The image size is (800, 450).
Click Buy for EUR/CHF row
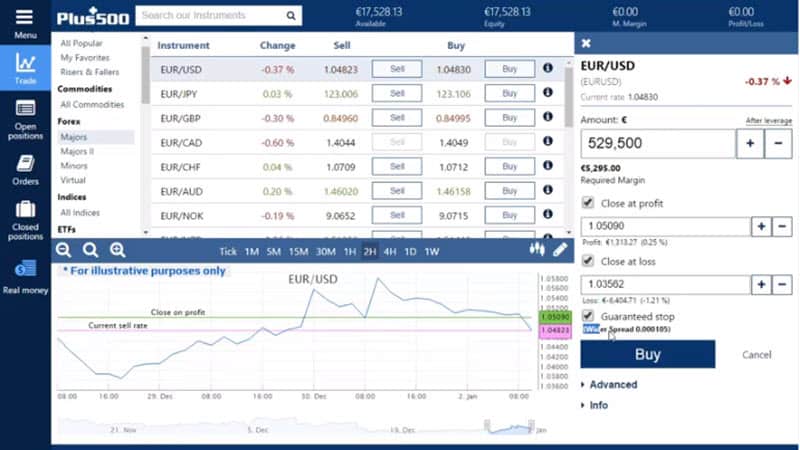click(510, 166)
